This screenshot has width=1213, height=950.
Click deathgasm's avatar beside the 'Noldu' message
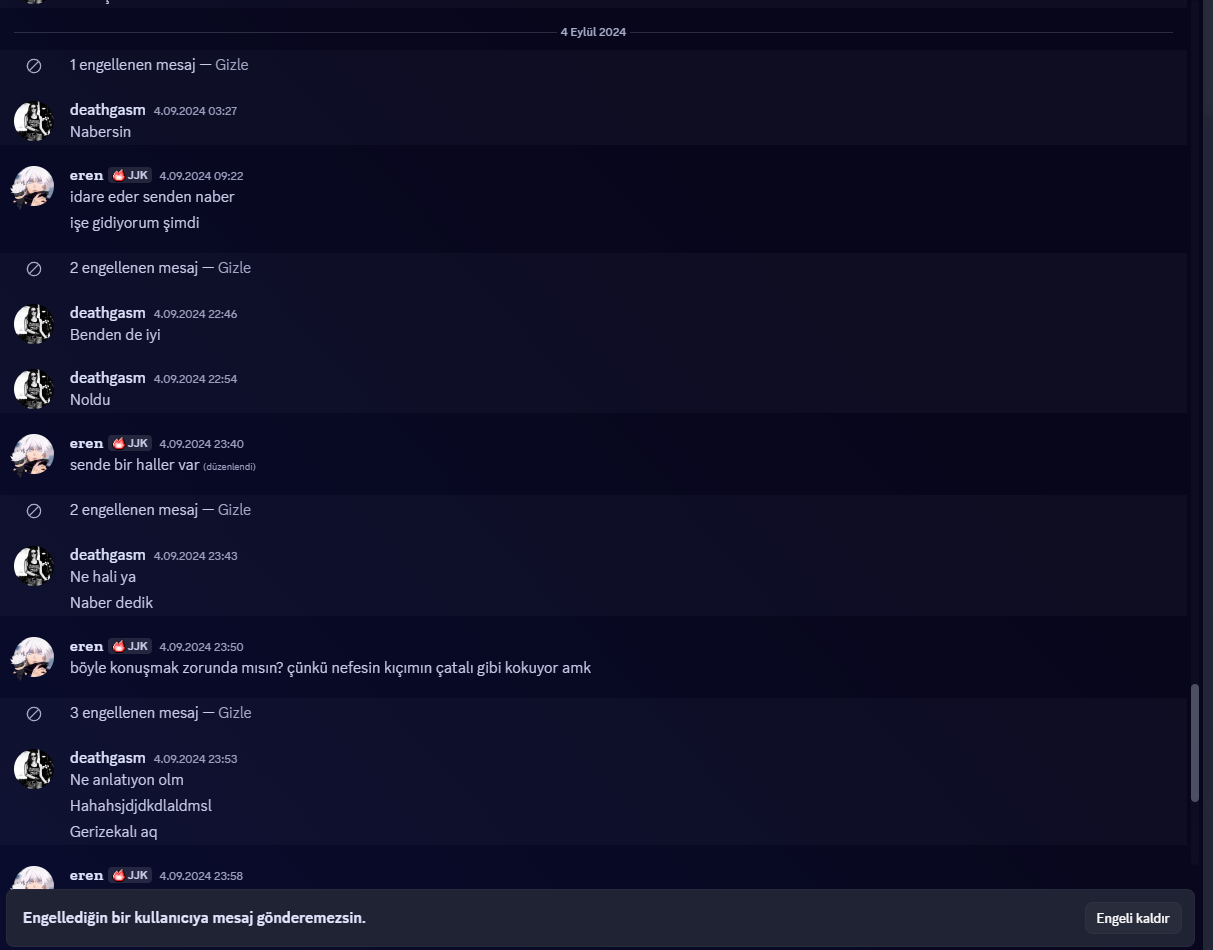pos(33,389)
